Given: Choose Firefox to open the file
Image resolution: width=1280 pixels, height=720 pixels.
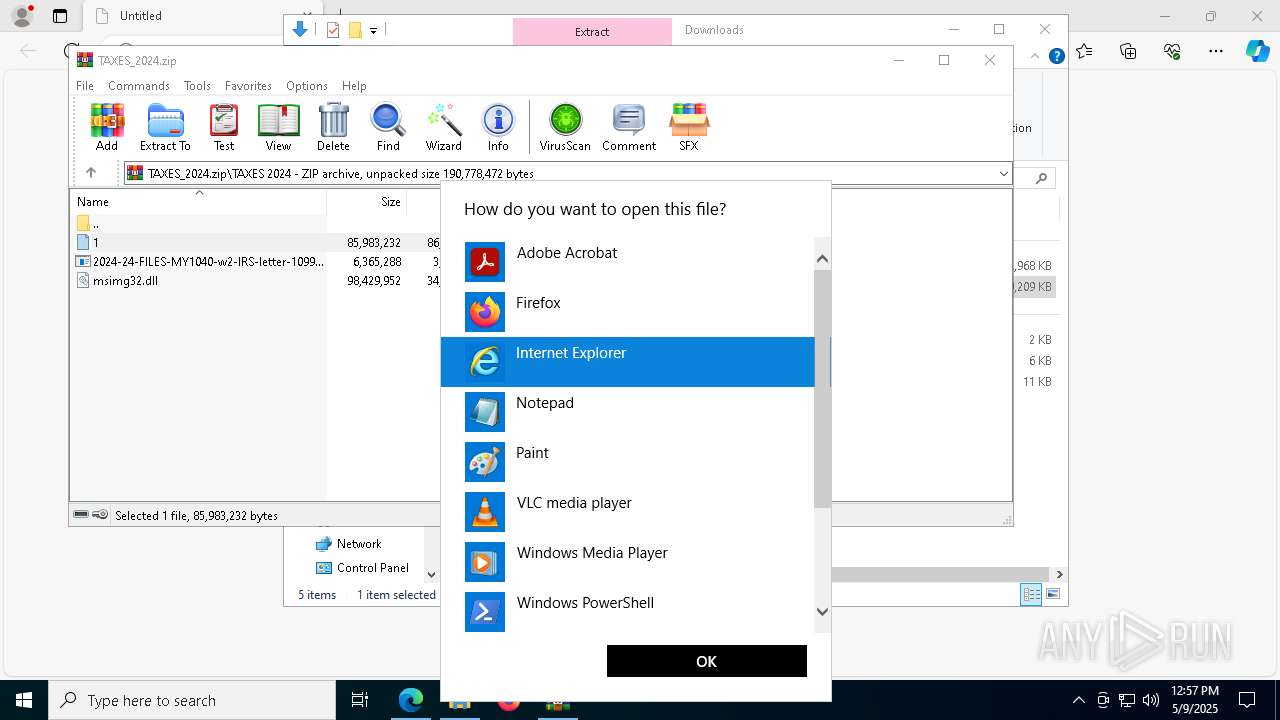Looking at the screenshot, I should [x=628, y=312].
